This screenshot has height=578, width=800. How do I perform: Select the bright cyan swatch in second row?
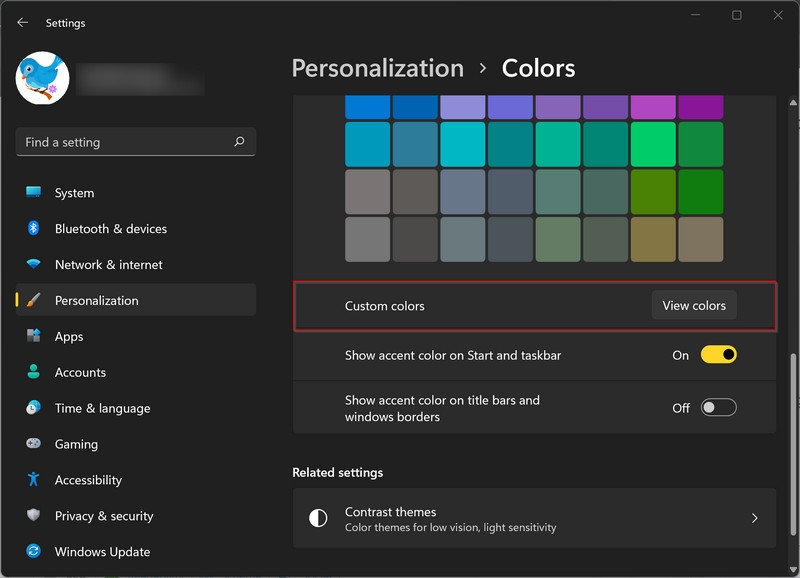[462, 144]
